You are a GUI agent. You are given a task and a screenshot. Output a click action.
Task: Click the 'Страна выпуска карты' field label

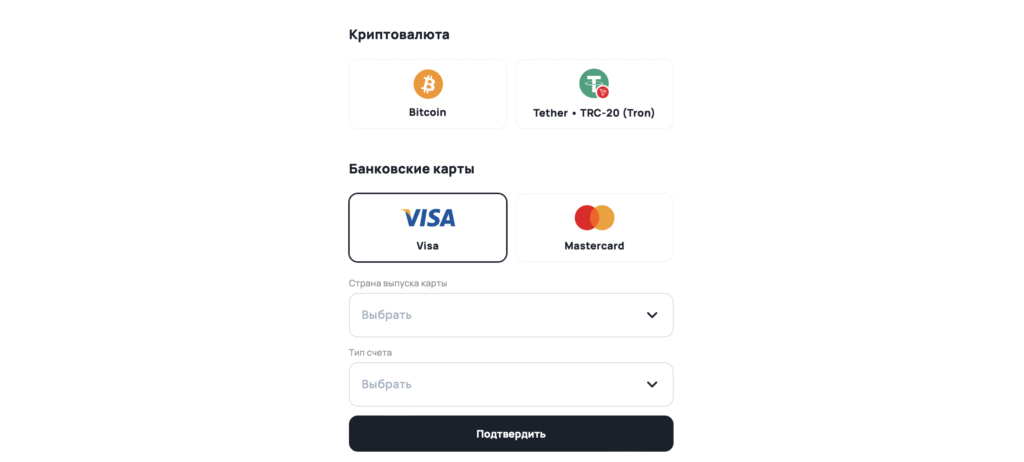point(398,283)
